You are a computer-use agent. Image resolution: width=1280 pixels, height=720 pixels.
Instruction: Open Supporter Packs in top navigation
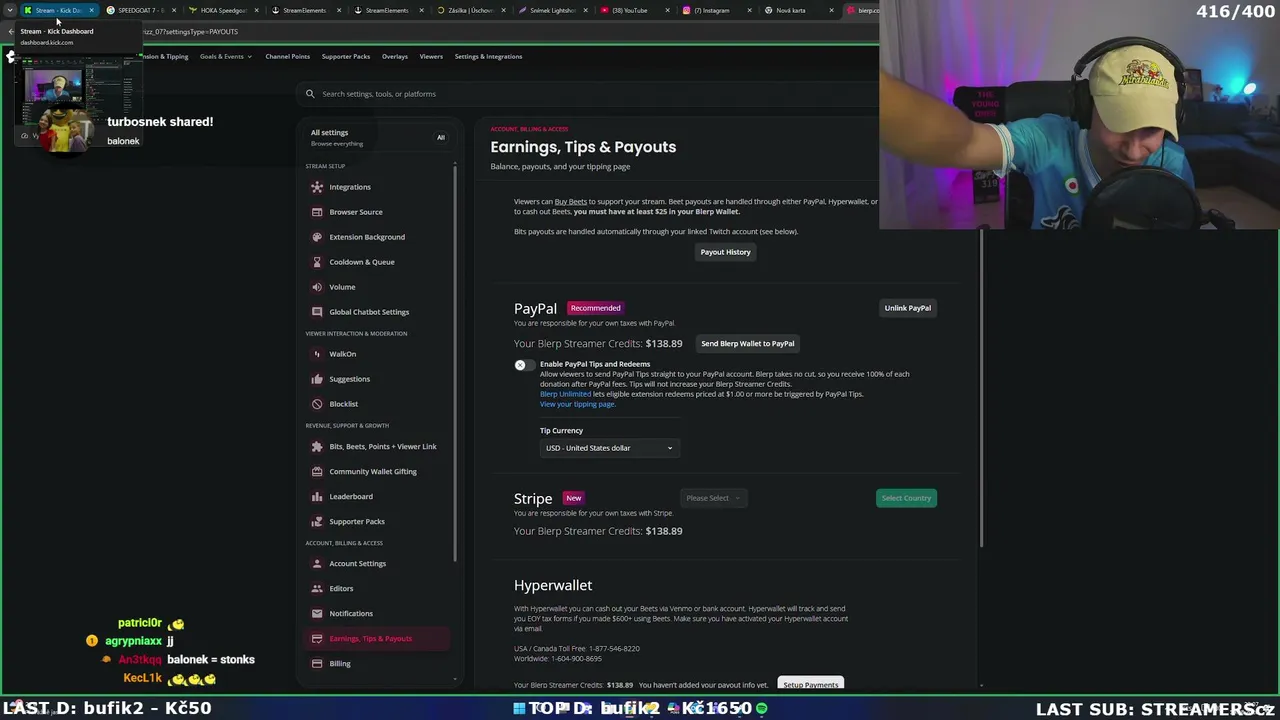coord(346,56)
